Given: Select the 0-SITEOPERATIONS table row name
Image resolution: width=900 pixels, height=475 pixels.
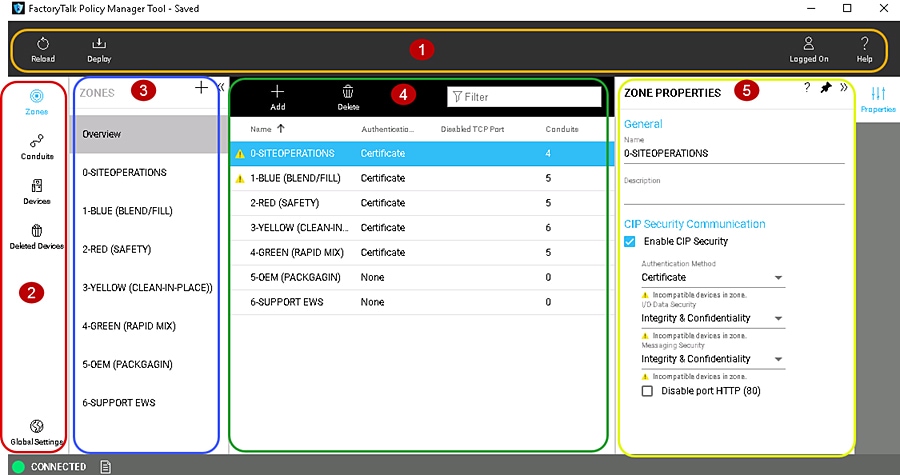Looking at the screenshot, I should click(x=292, y=154).
